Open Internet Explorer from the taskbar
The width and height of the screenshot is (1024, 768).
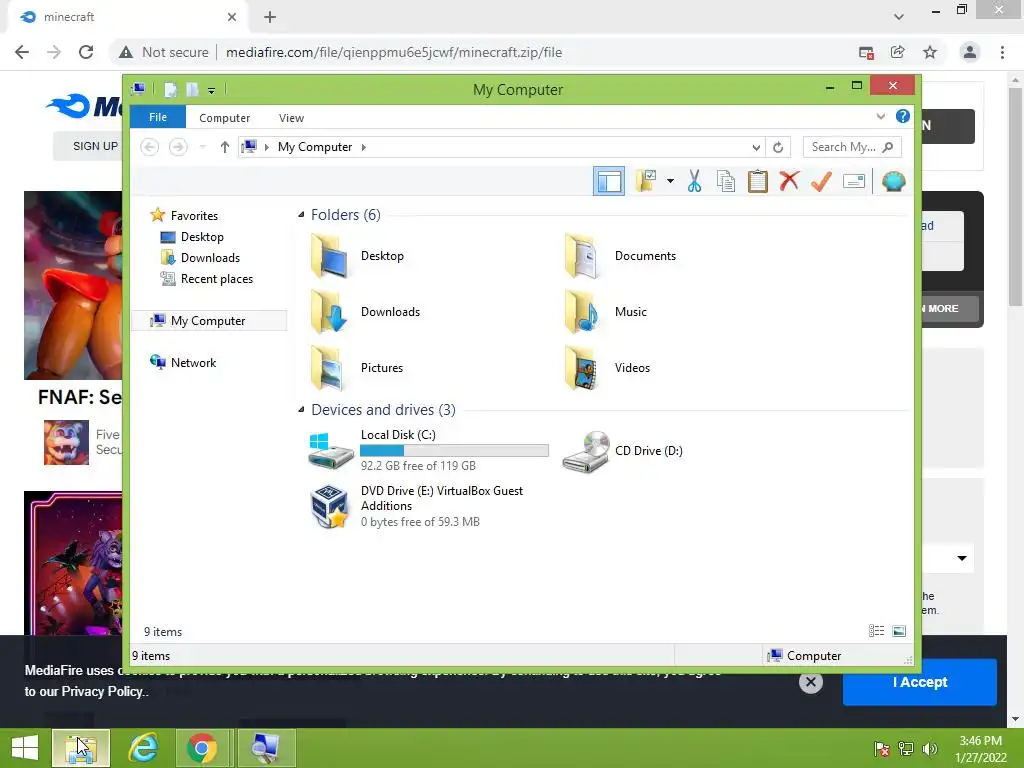(143, 748)
